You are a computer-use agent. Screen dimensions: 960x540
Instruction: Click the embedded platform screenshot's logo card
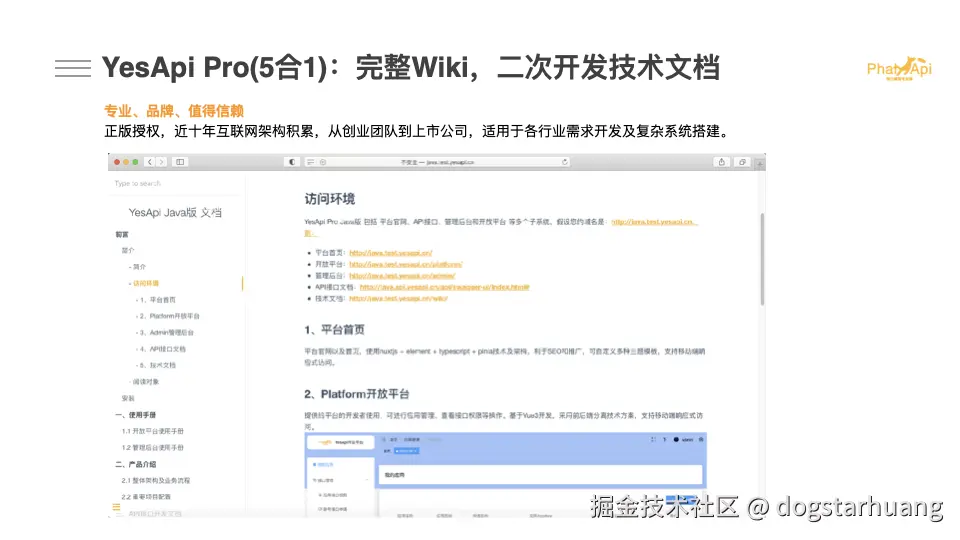[340, 441]
